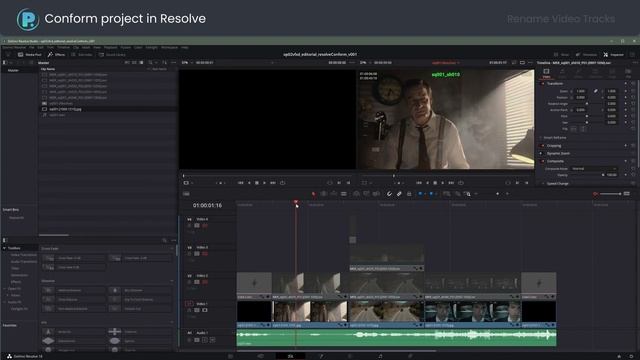Switch to Inspector Audio tab
This screenshot has height=360, width=640.
562,73
